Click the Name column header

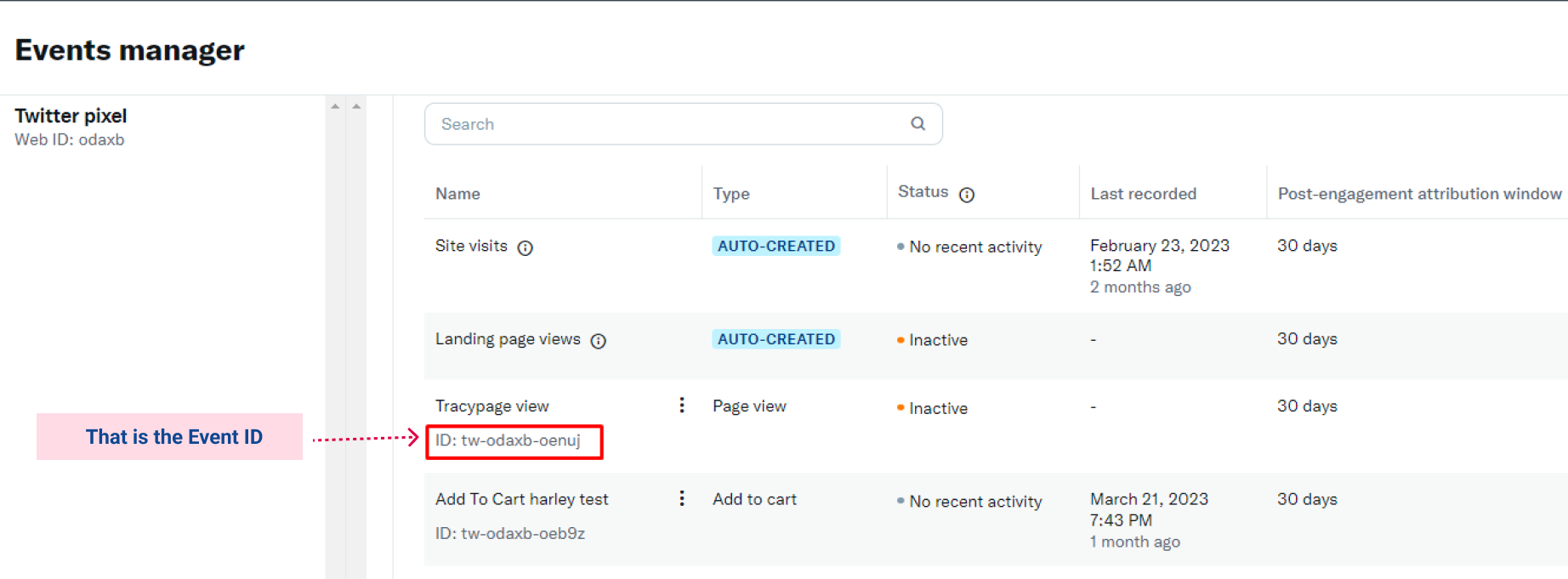coord(457,194)
